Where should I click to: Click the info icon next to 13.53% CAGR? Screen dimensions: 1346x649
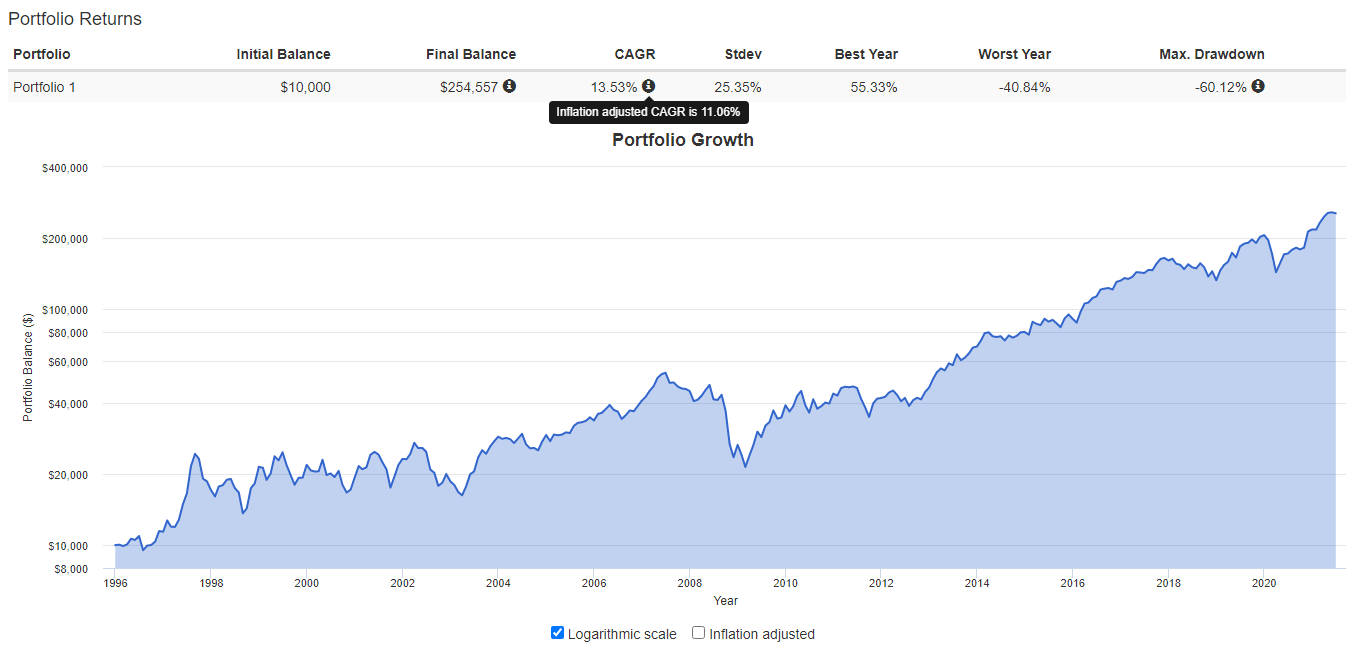(x=648, y=86)
